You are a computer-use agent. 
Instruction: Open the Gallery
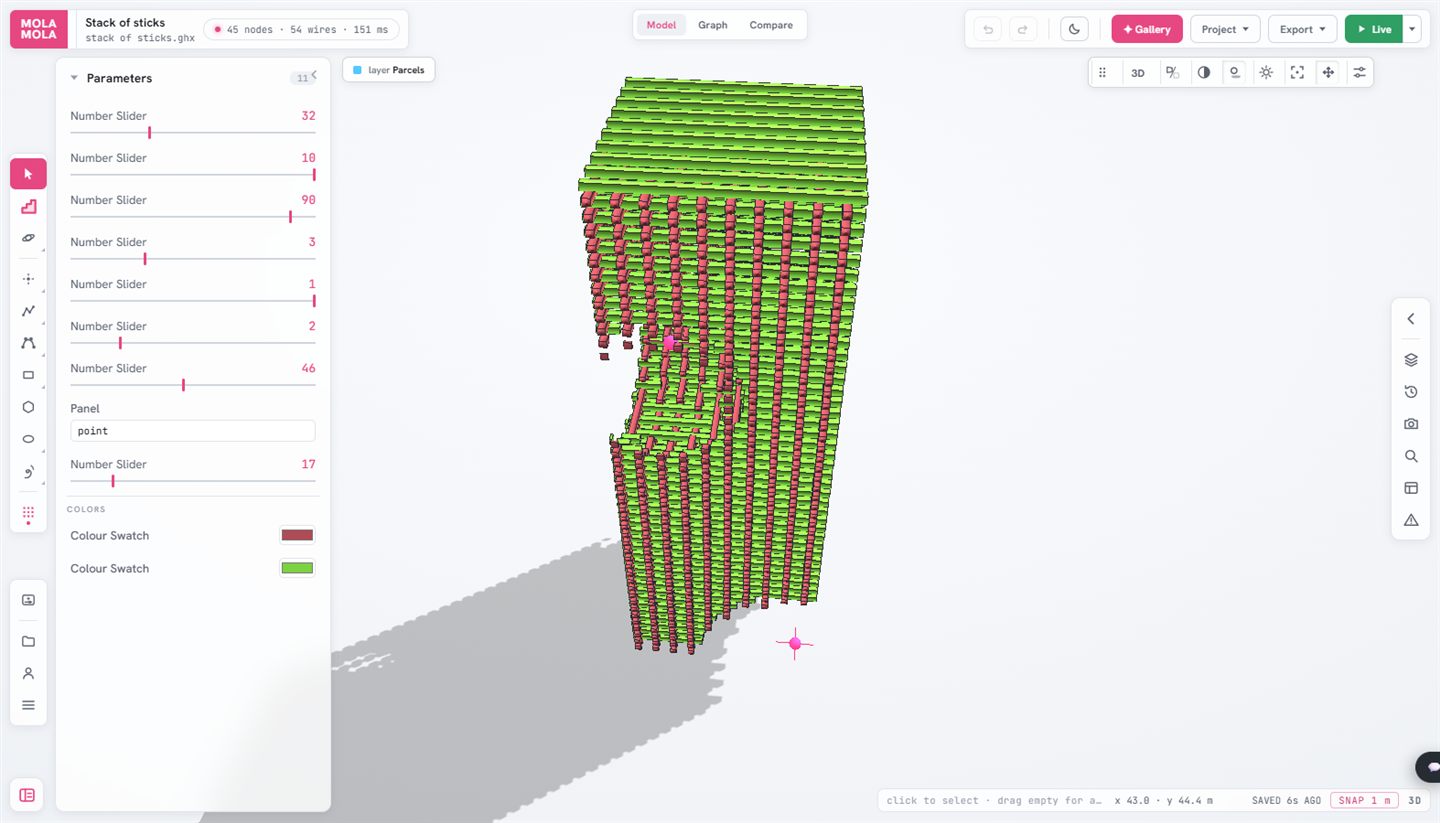pos(1147,29)
